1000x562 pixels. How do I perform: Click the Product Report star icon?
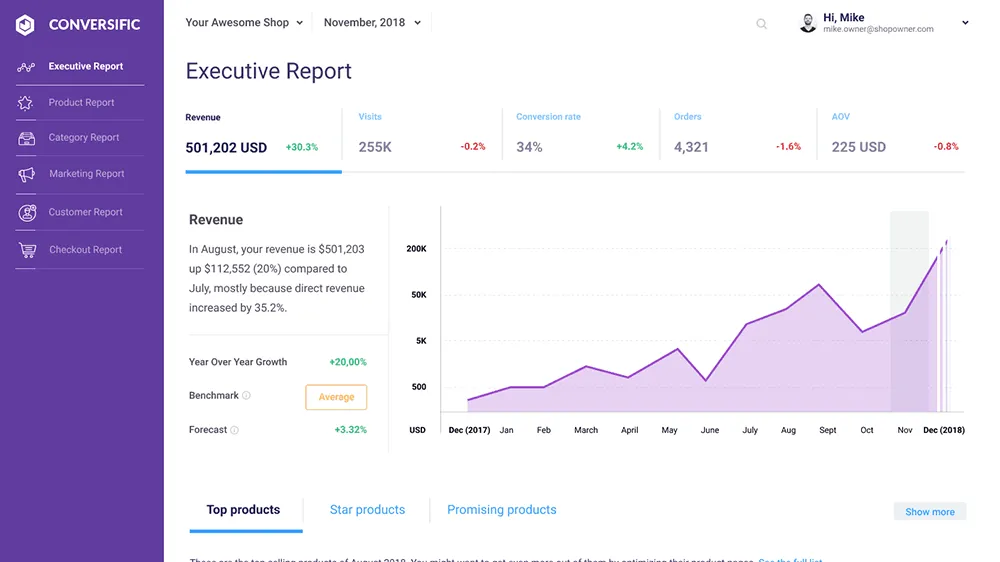point(26,103)
